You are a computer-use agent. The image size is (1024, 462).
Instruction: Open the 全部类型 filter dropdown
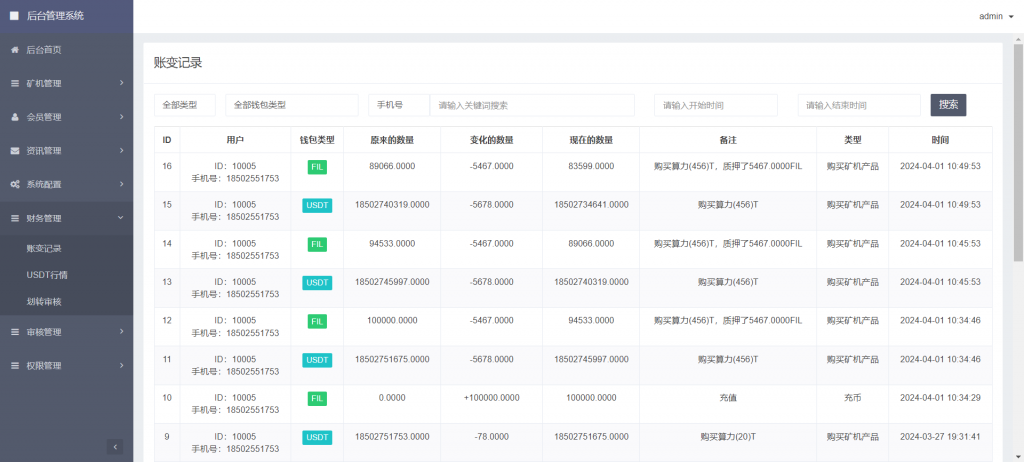click(x=185, y=105)
